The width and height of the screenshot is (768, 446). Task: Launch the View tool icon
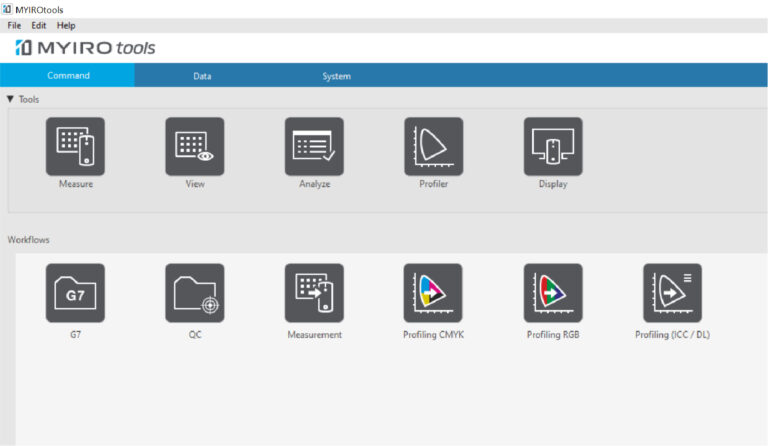(x=195, y=147)
